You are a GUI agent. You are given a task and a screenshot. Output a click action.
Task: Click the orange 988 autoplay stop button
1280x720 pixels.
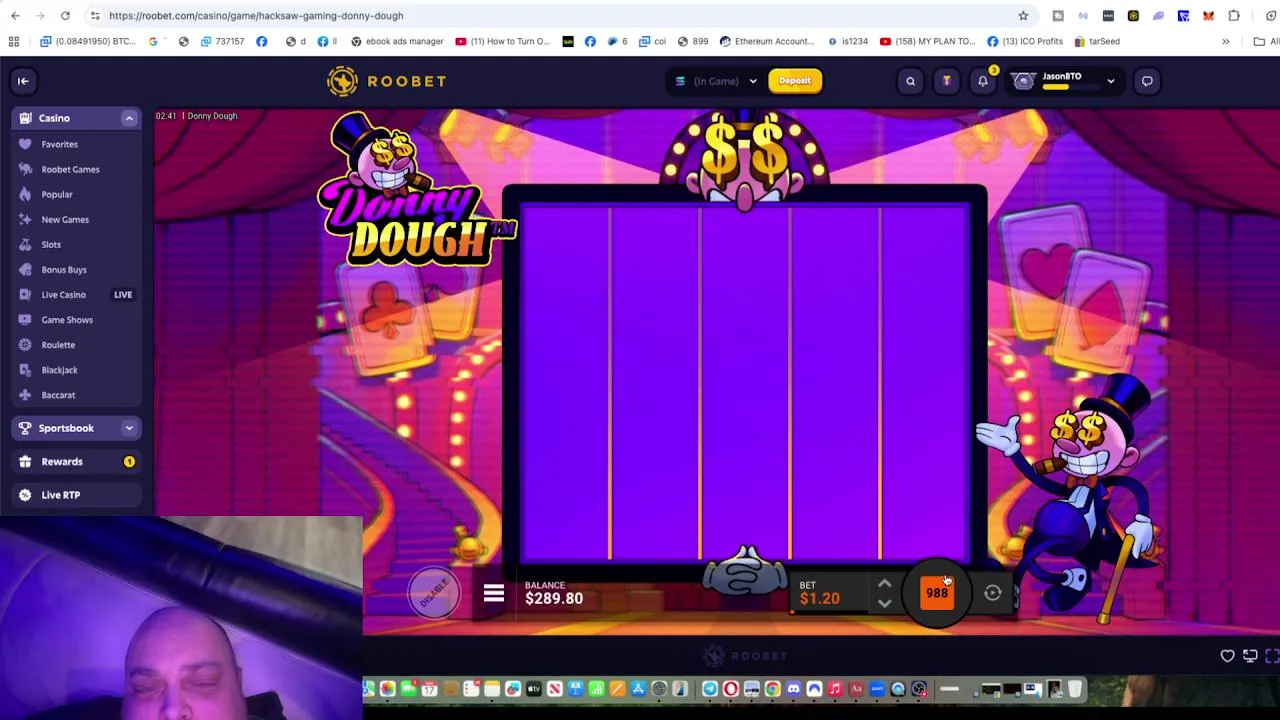pos(937,593)
